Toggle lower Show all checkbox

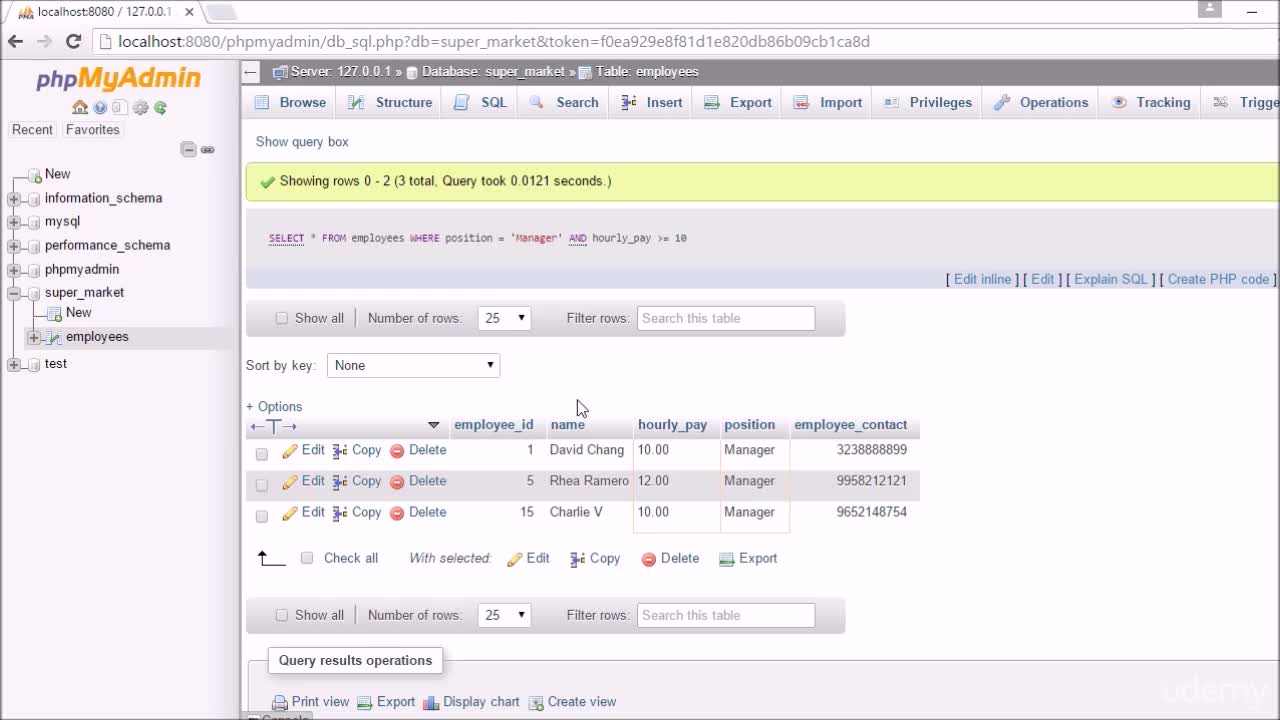(x=281, y=615)
